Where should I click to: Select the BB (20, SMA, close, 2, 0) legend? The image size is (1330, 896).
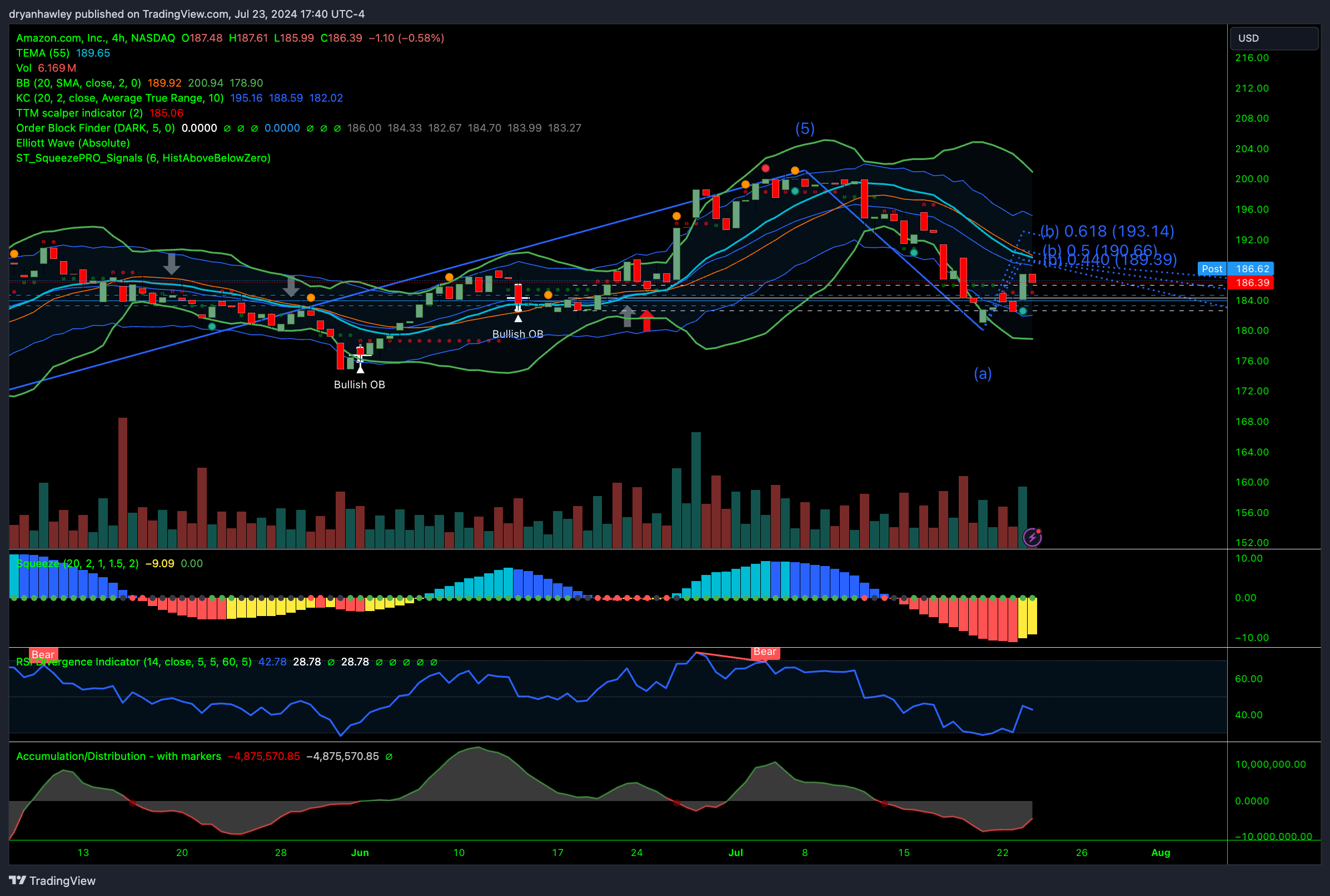[x=78, y=83]
